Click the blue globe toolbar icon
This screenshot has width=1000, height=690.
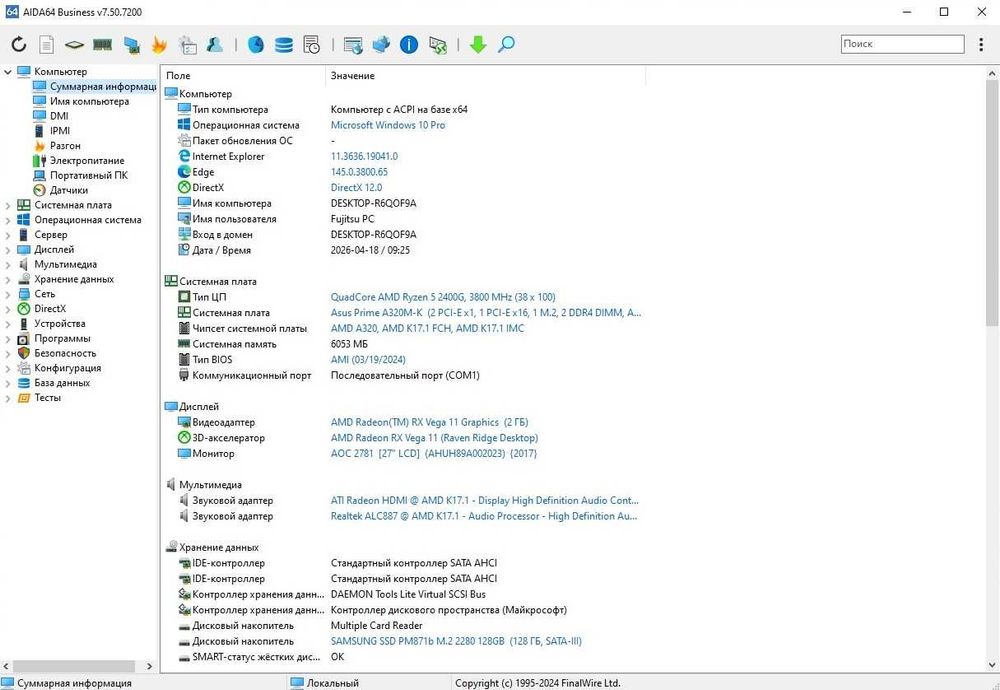click(x=256, y=44)
